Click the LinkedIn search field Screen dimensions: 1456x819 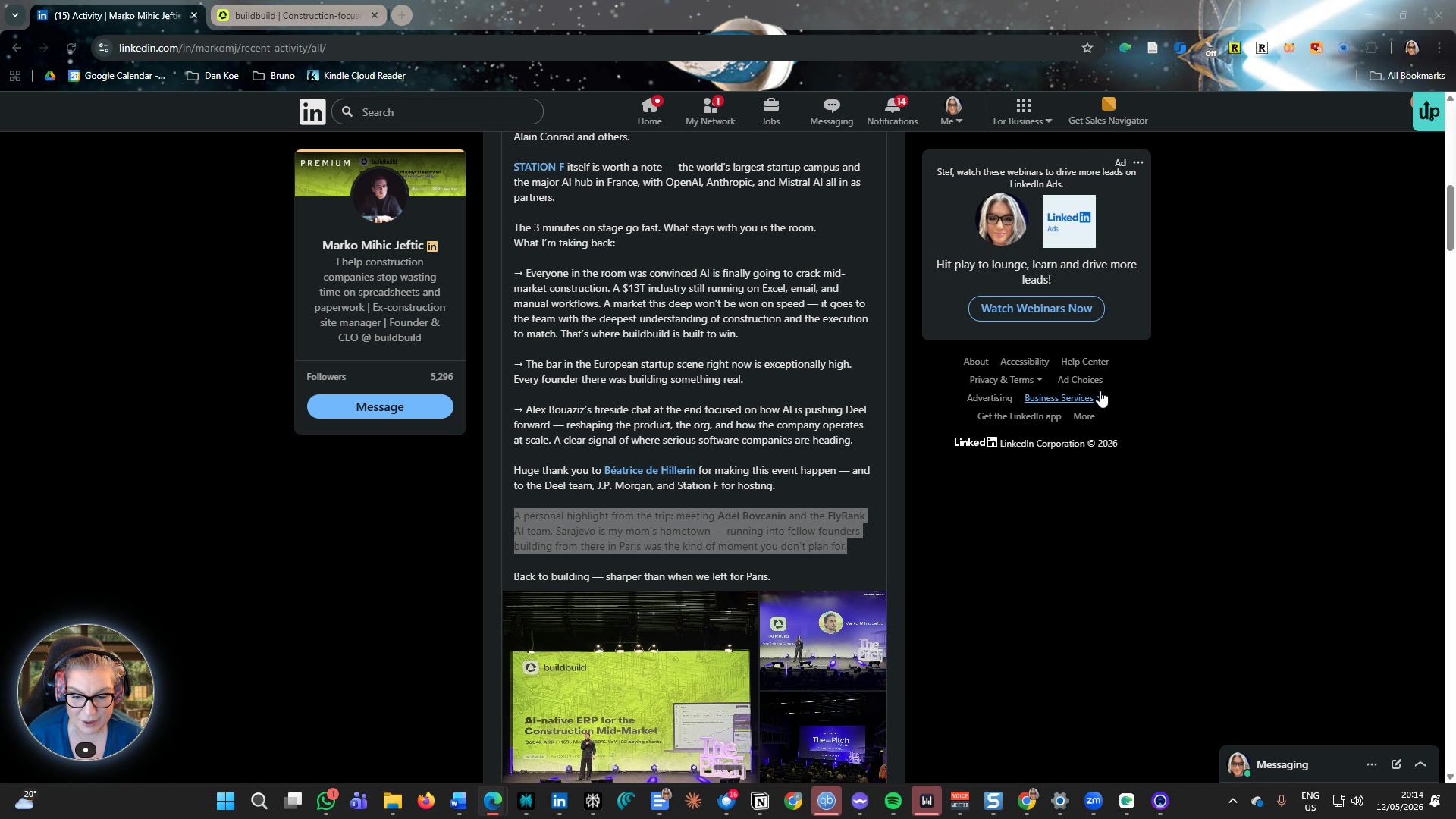click(438, 112)
